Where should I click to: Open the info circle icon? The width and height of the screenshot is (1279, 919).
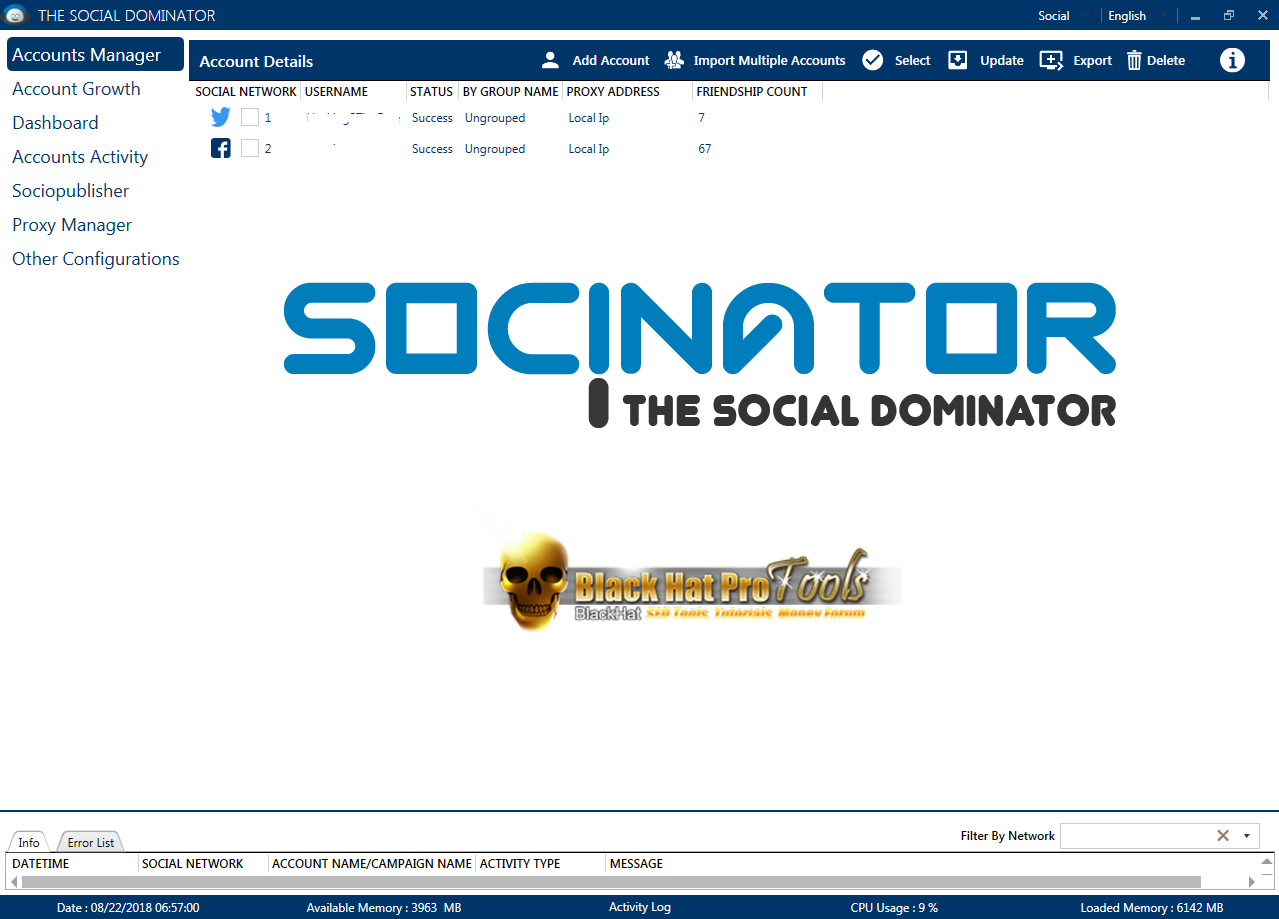click(1232, 60)
